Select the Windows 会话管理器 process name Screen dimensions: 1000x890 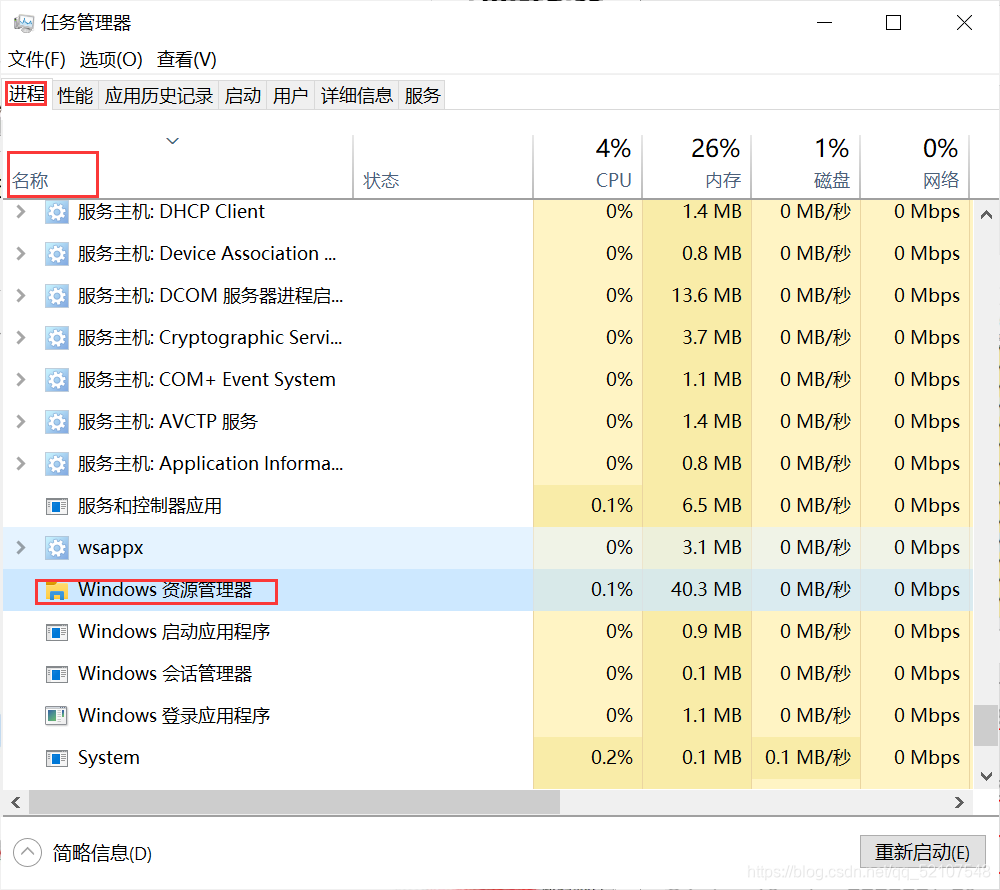pos(165,673)
